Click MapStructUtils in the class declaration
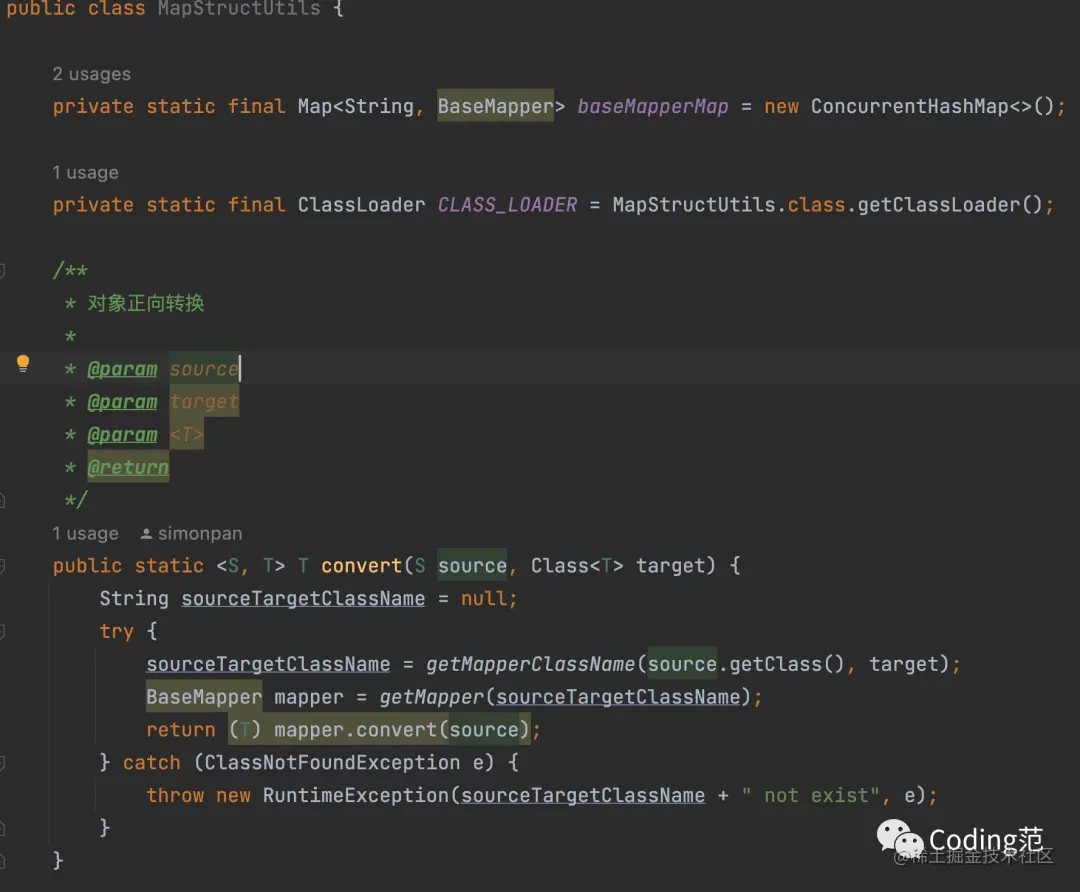1080x892 pixels. 239,8
